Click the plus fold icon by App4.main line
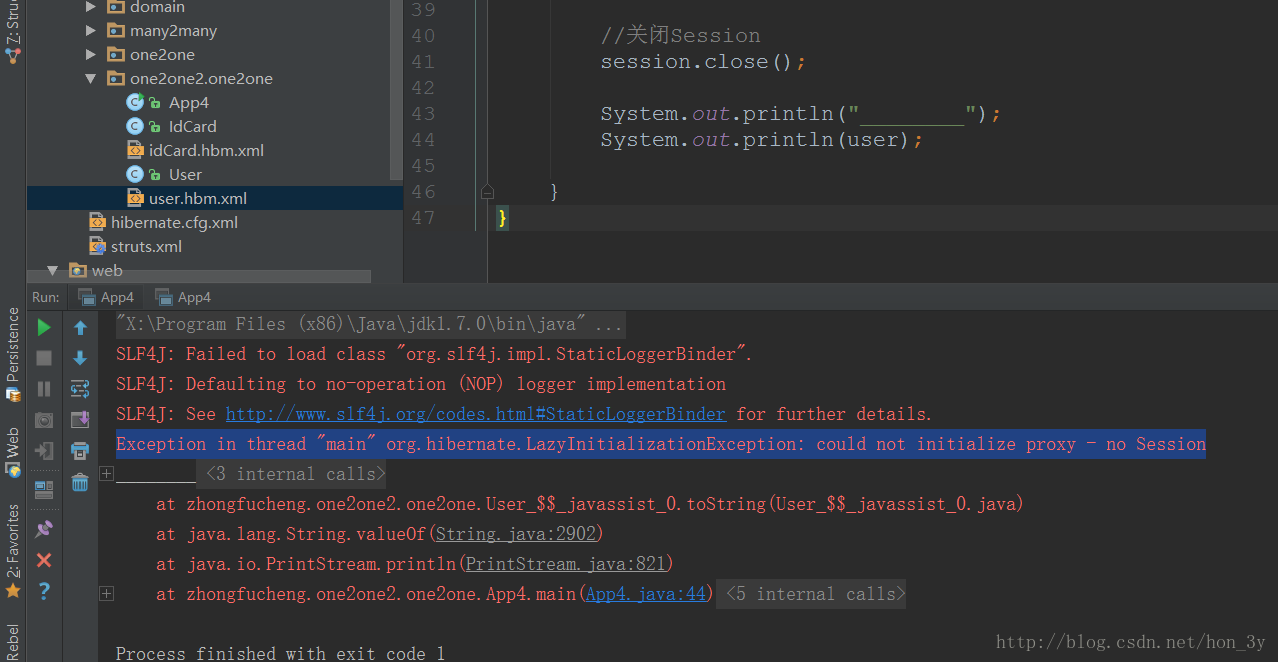 107,594
